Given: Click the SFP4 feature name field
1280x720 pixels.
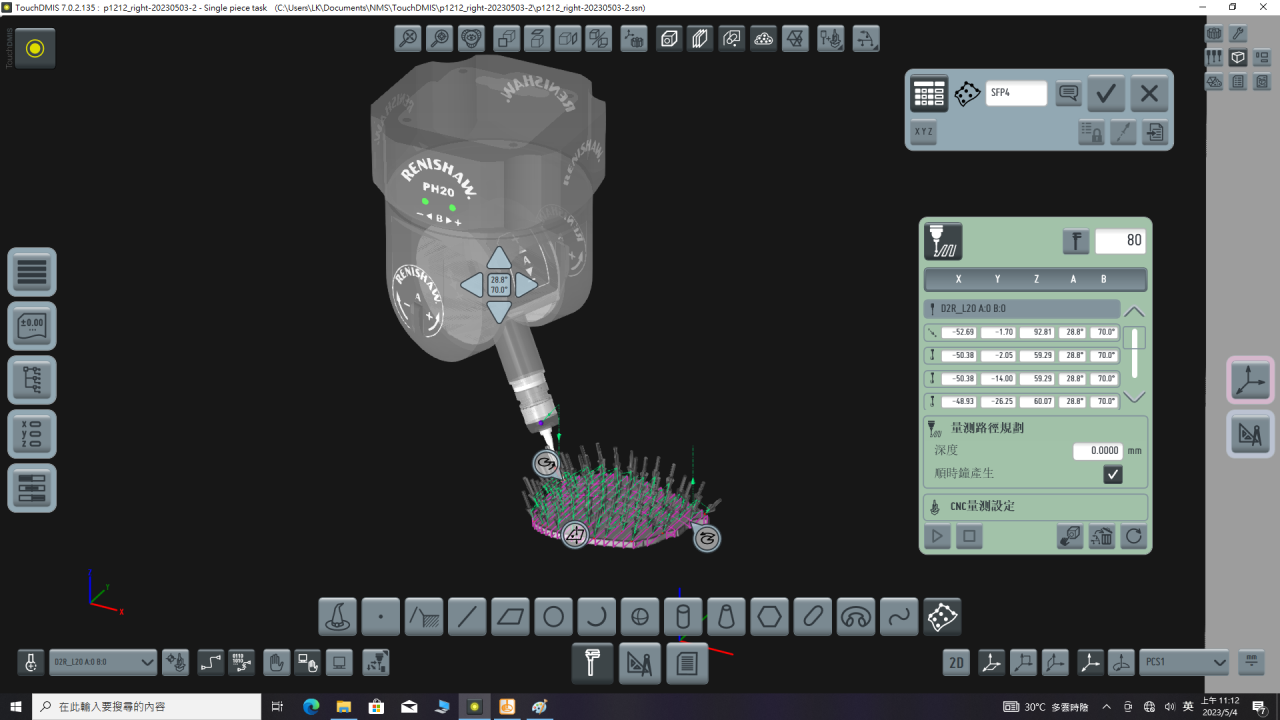Looking at the screenshot, I should tap(1016, 93).
